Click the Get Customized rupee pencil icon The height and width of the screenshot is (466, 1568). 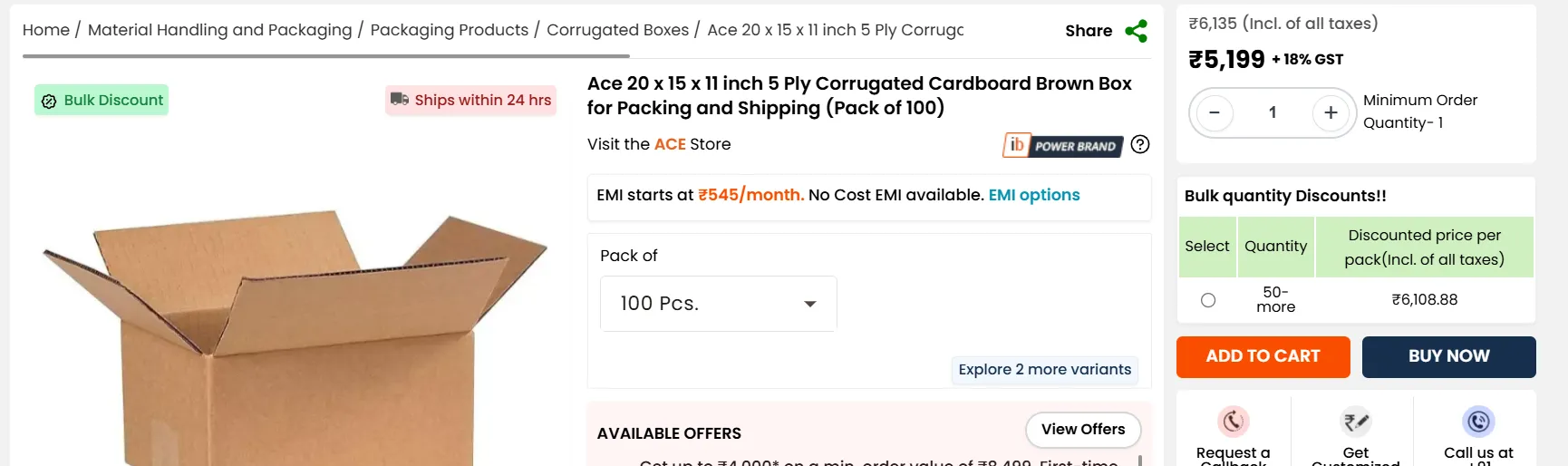[1356, 422]
